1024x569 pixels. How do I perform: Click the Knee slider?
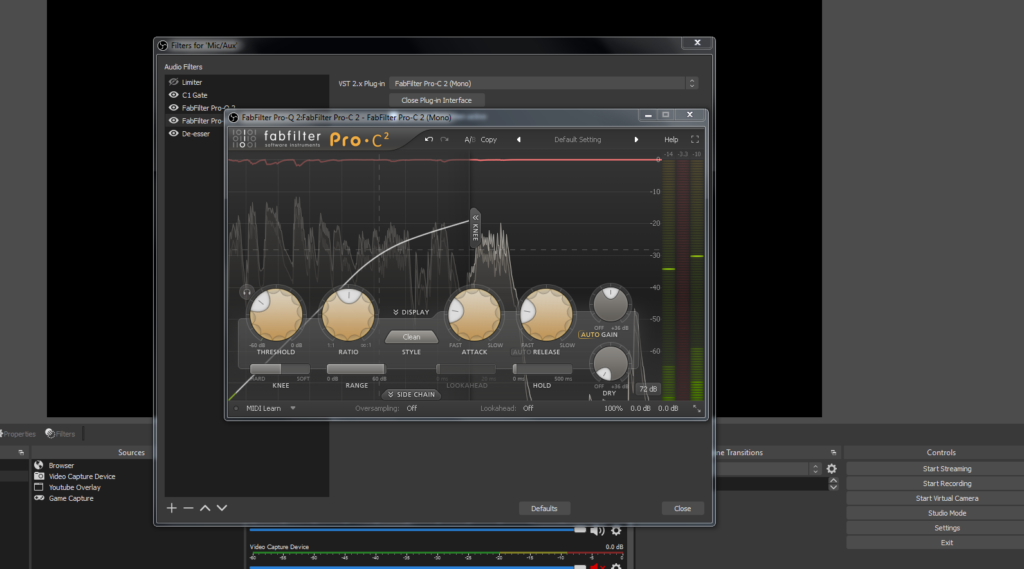(x=280, y=370)
